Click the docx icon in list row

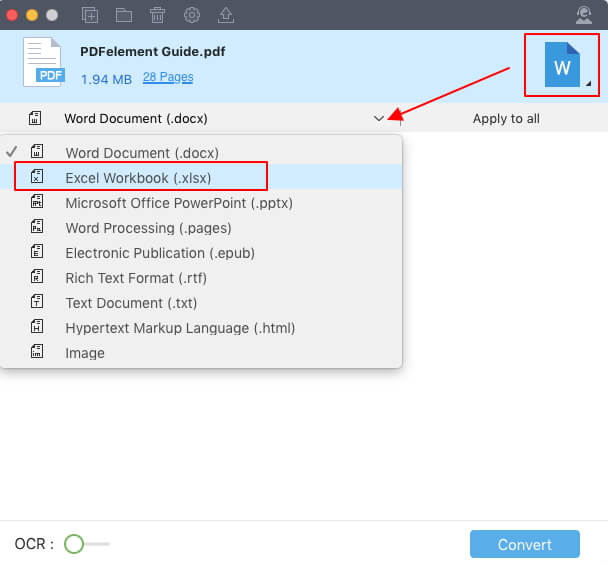pyautogui.click(x=37, y=151)
